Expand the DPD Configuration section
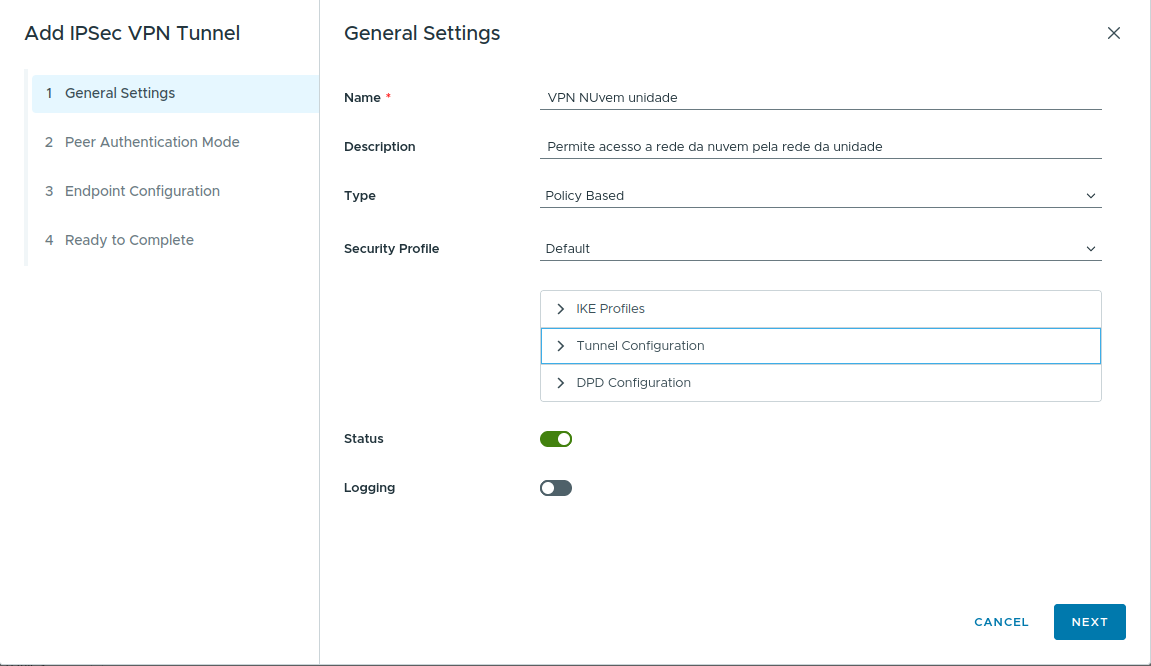Viewport: 1151px width, 666px height. point(561,383)
